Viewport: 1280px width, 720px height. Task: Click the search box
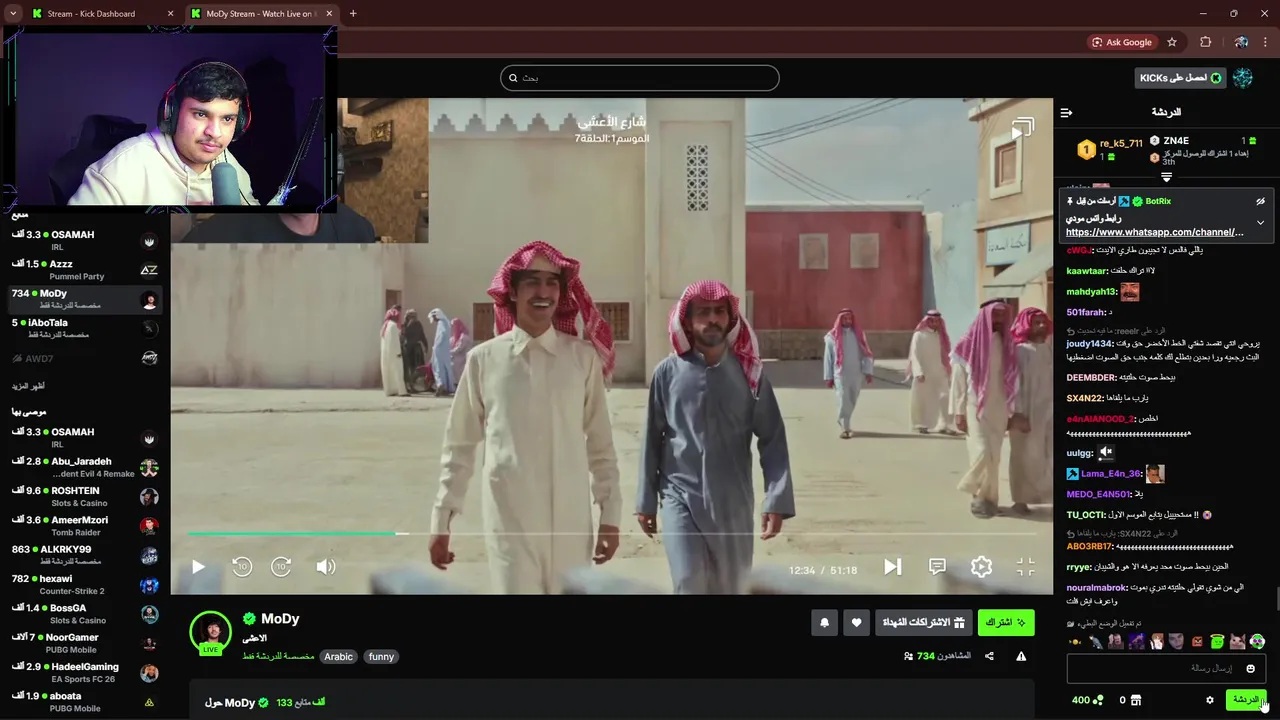point(640,78)
